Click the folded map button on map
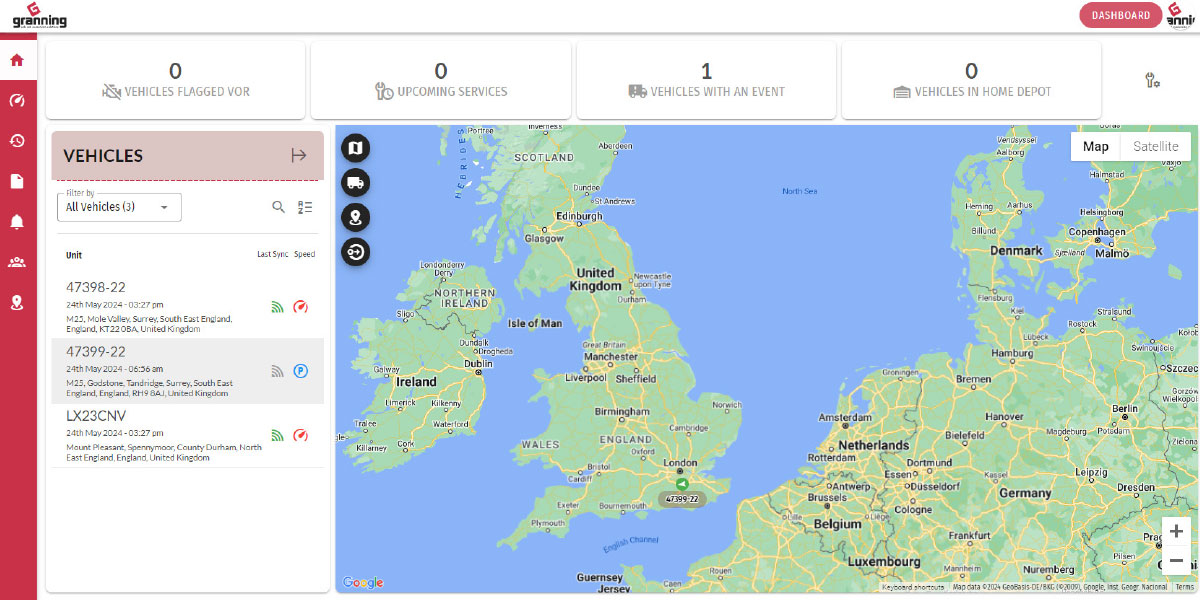The height and width of the screenshot is (600, 1200). [x=355, y=149]
